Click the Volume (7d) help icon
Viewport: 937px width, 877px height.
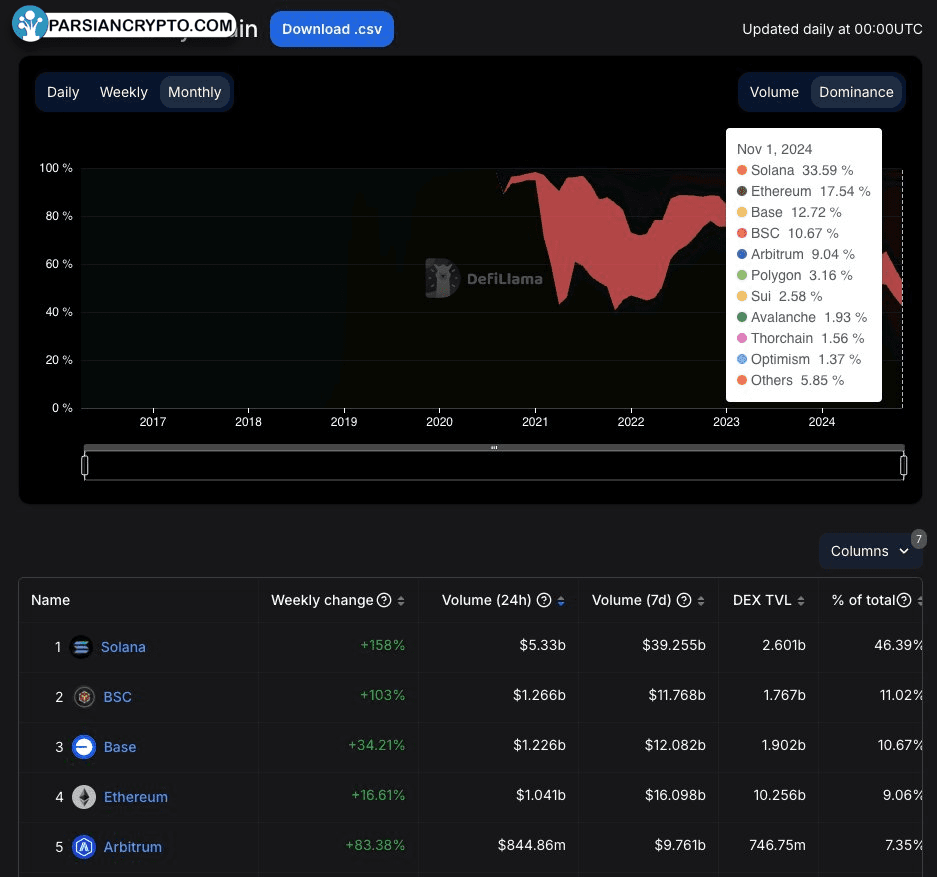pos(684,600)
